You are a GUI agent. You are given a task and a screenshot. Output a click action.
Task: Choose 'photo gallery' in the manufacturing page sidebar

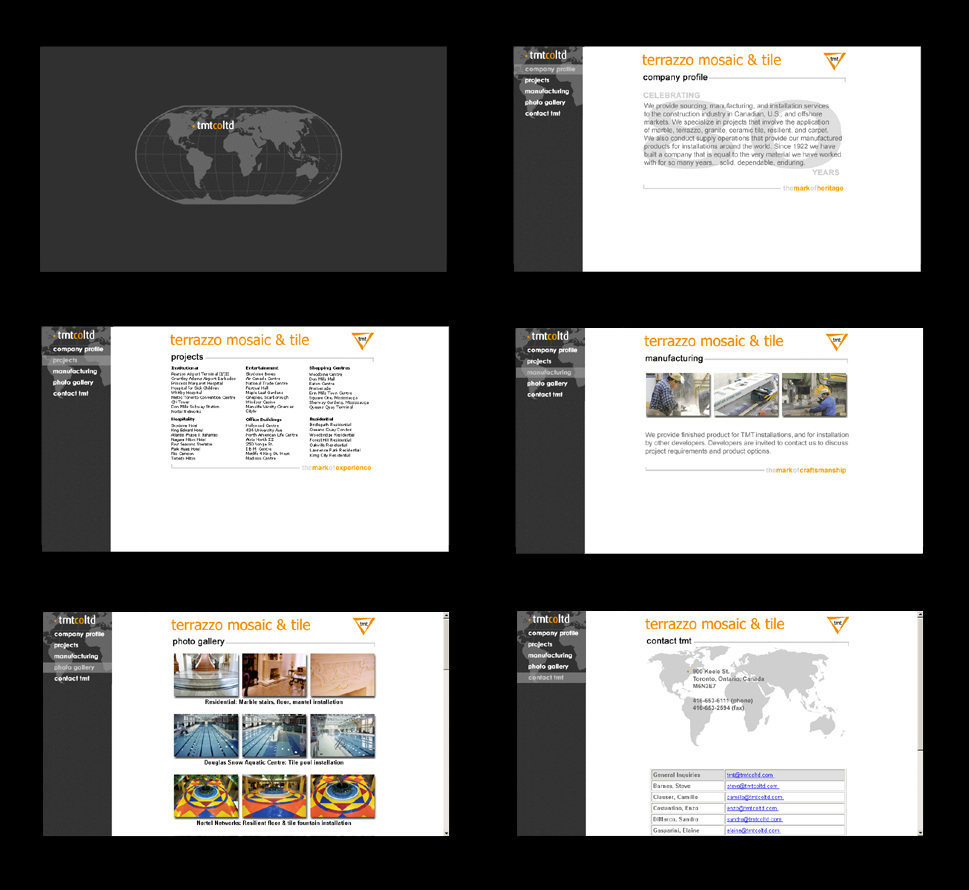click(547, 383)
